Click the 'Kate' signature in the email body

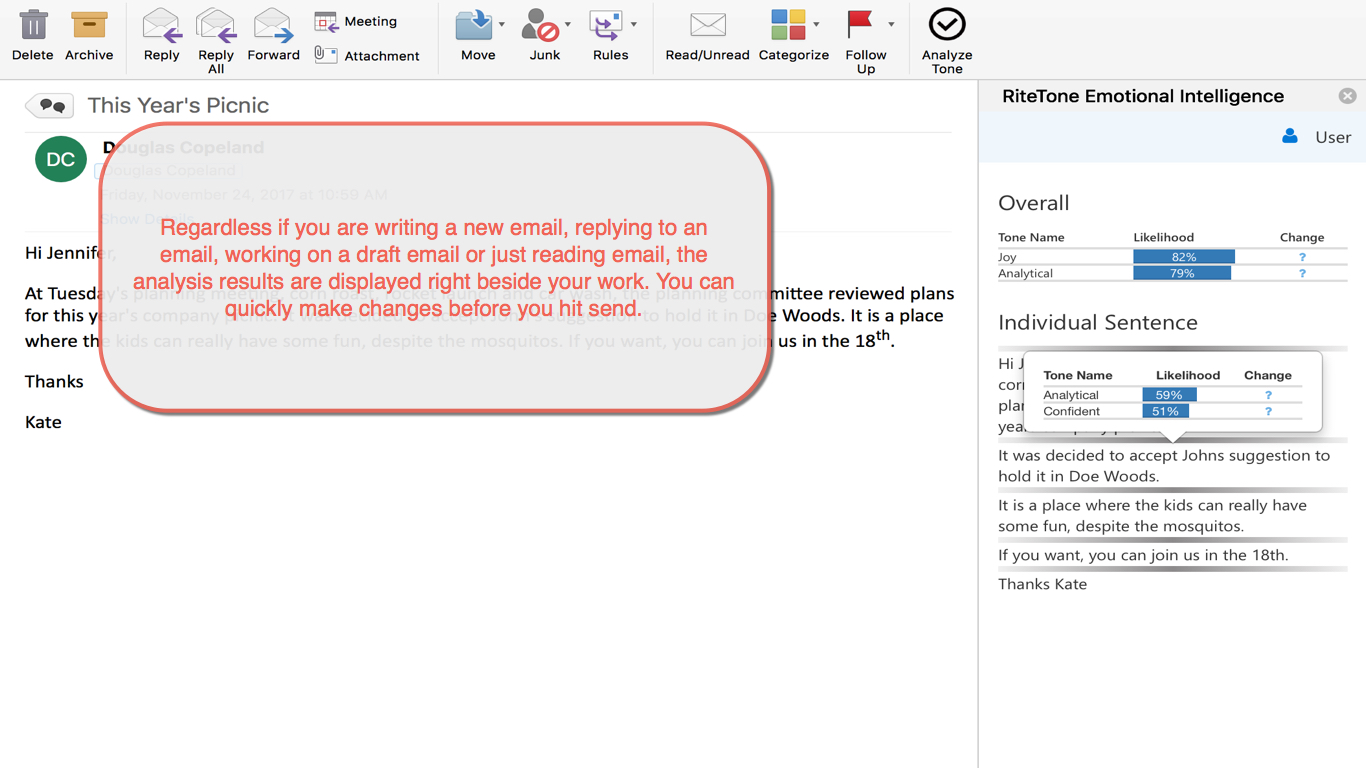tap(43, 422)
